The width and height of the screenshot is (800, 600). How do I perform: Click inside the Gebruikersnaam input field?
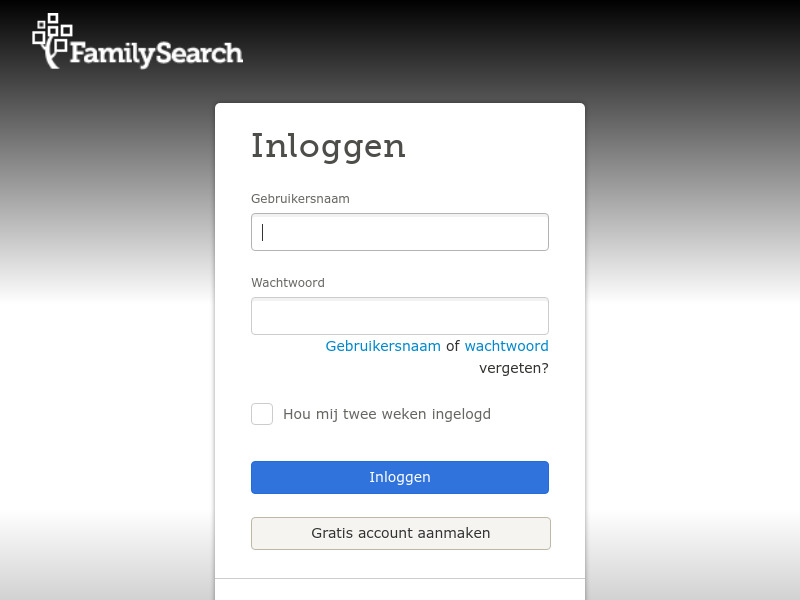coord(400,231)
